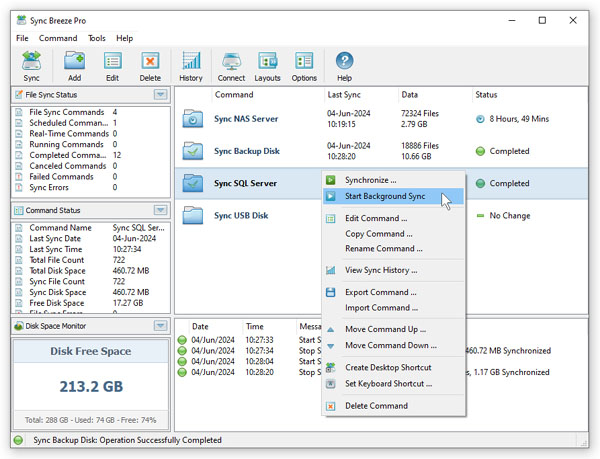Click the Sync USB Disk folder icon
Image resolution: width=600 pixels, height=459 pixels.
pos(192,215)
